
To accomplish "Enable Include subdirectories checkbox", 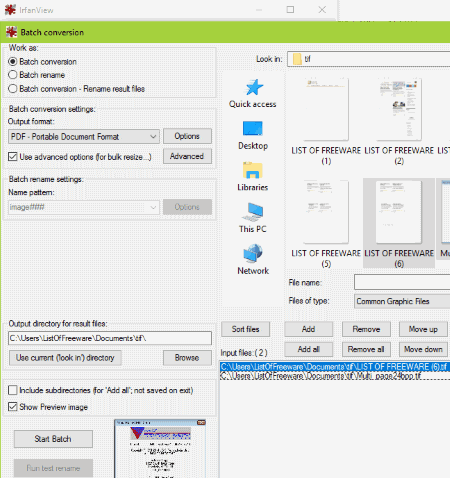I will pyautogui.click(x=13, y=390).
